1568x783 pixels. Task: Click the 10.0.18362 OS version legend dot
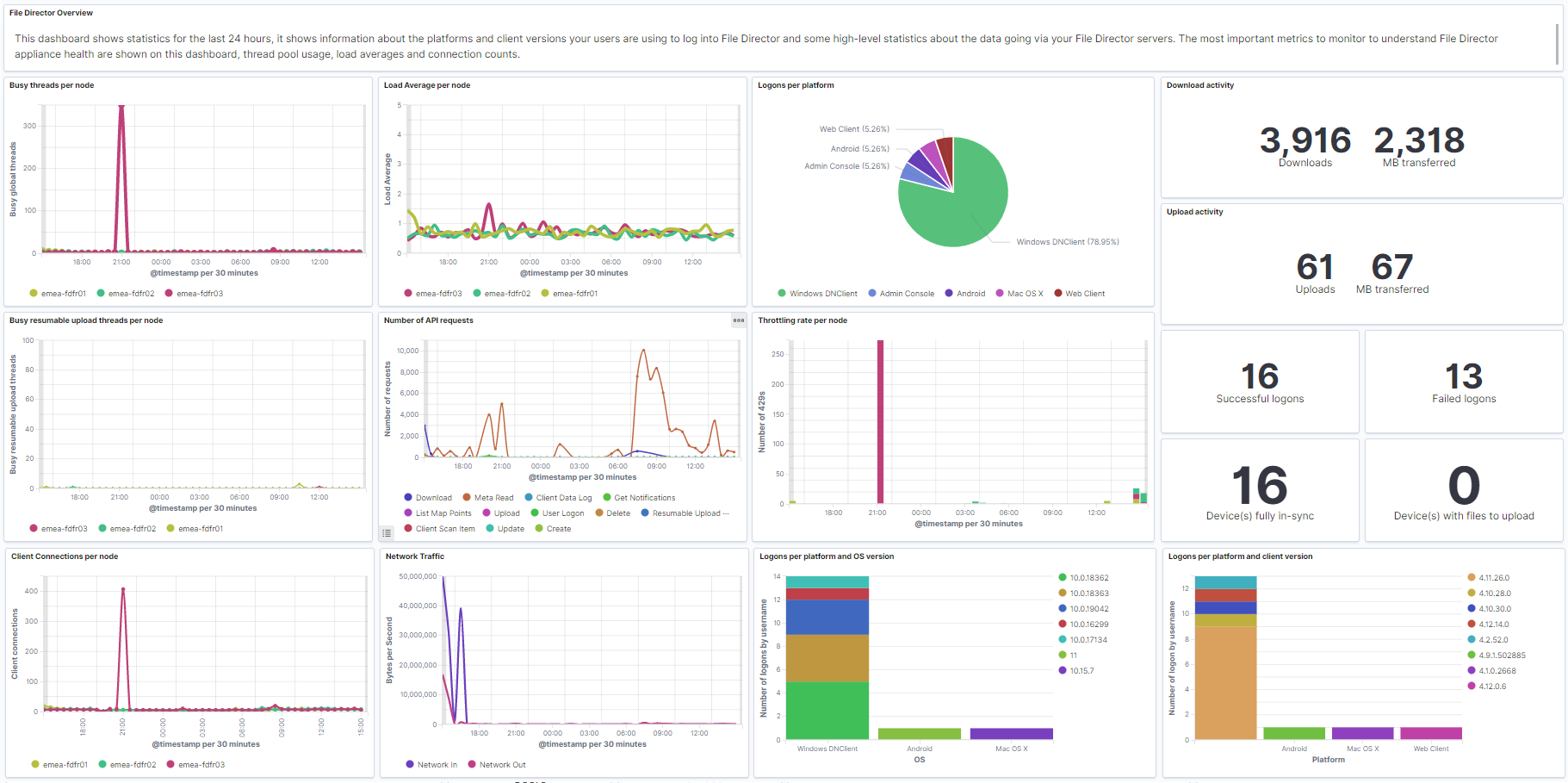(1063, 578)
